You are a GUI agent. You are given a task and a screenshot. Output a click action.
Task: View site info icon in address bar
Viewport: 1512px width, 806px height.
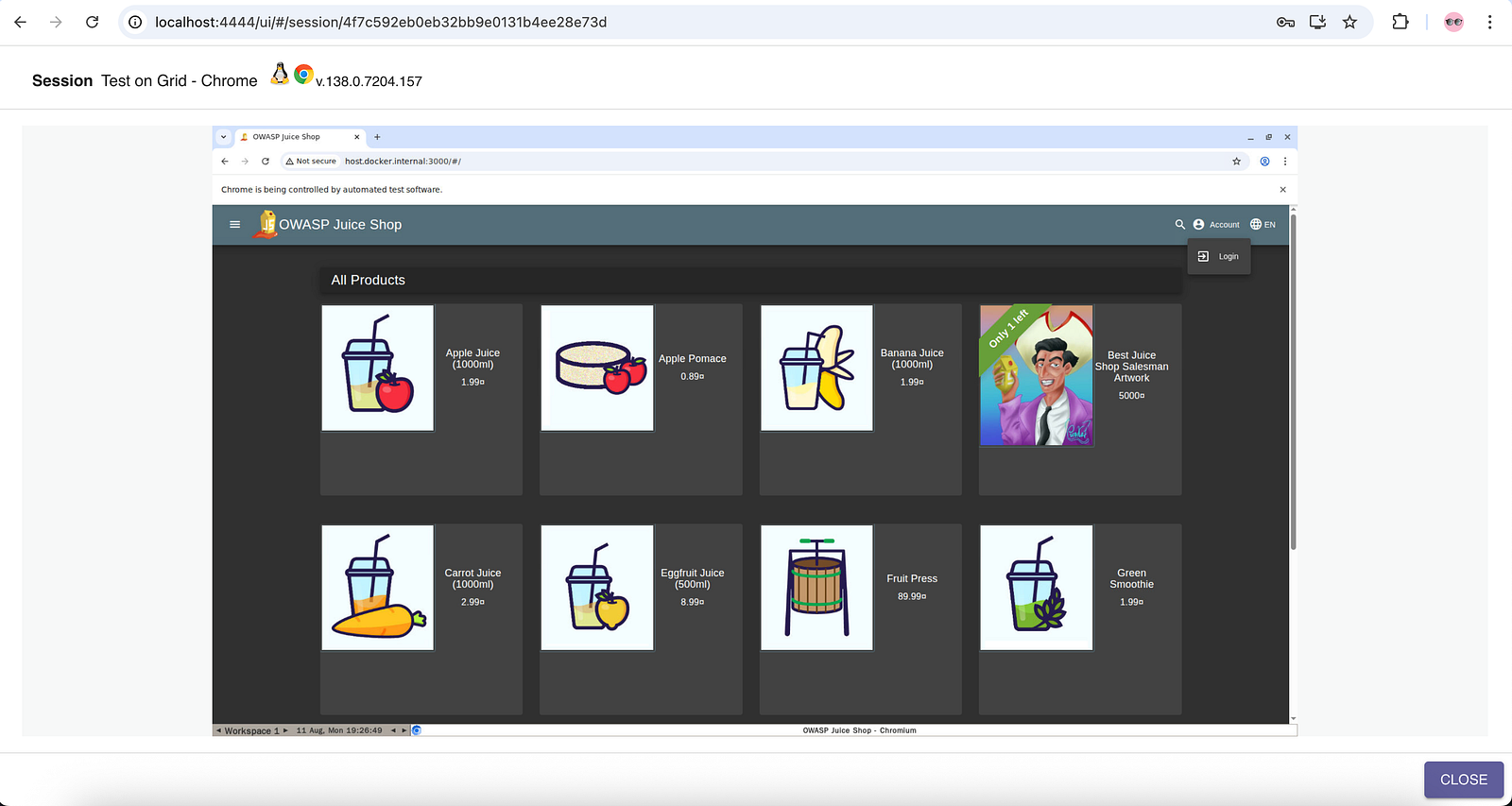[x=135, y=22]
